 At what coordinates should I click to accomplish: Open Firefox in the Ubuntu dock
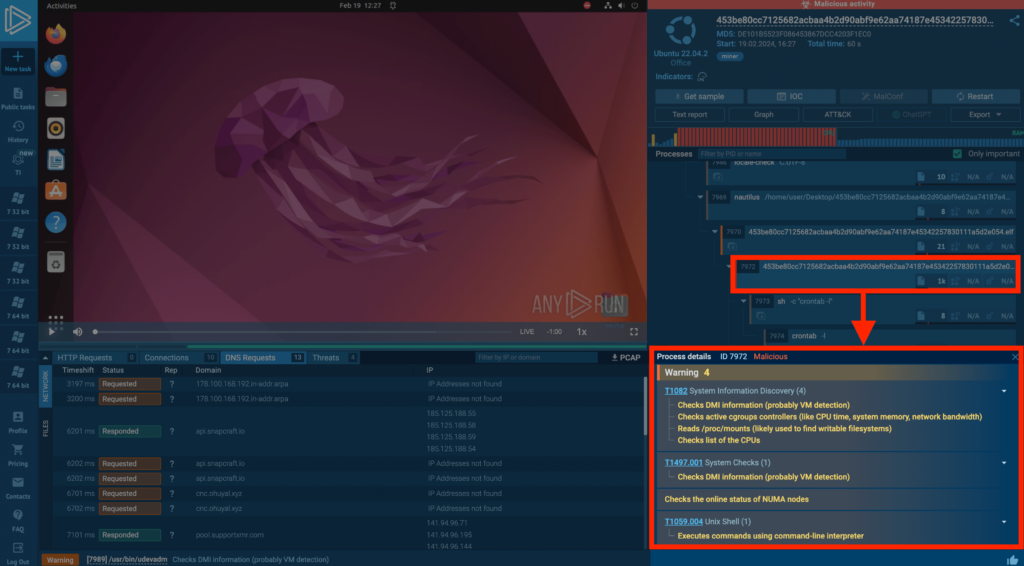point(56,34)
